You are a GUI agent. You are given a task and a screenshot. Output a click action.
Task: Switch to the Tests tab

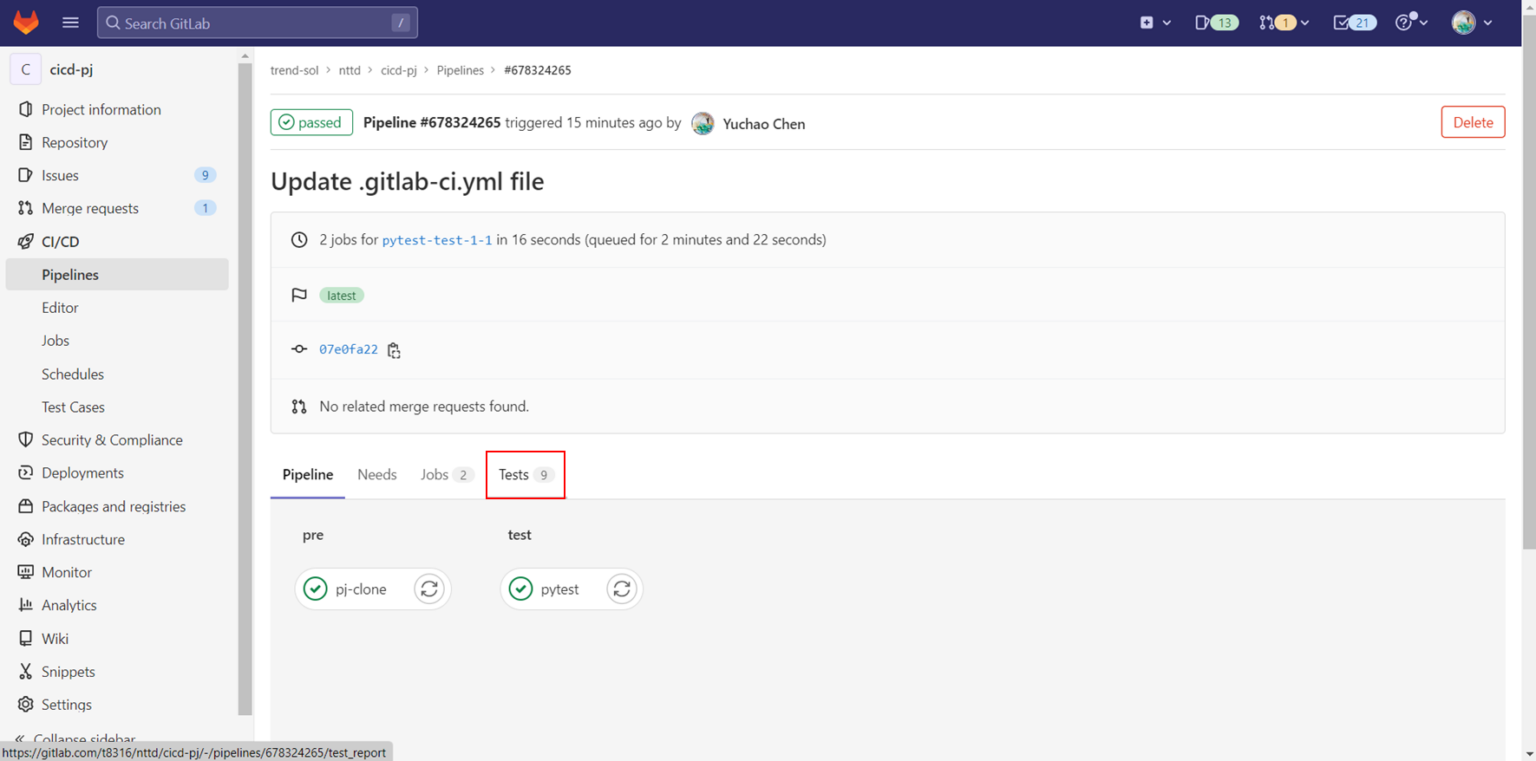[x=524, y=474]
